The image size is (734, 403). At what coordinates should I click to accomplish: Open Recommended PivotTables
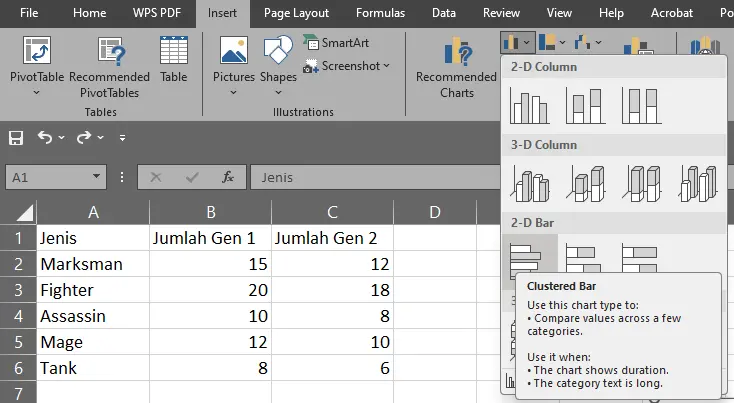[x=109, y=67]
